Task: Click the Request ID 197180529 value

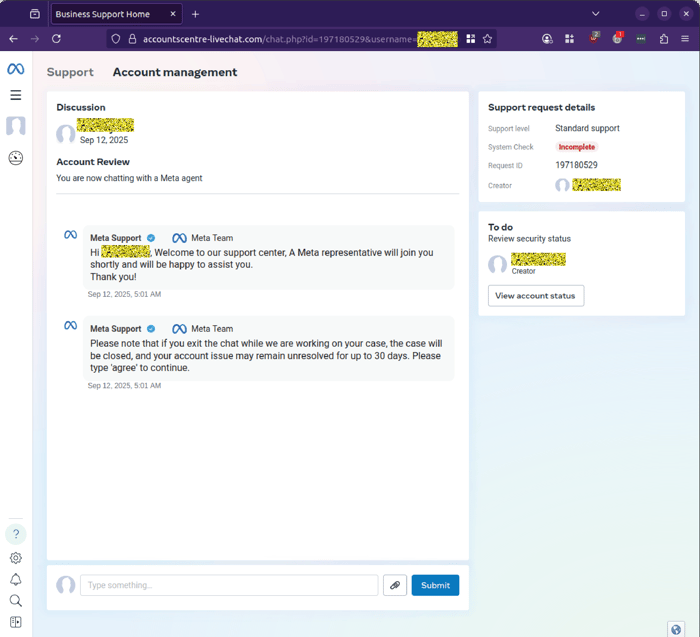Action: [x=576, y=165]
